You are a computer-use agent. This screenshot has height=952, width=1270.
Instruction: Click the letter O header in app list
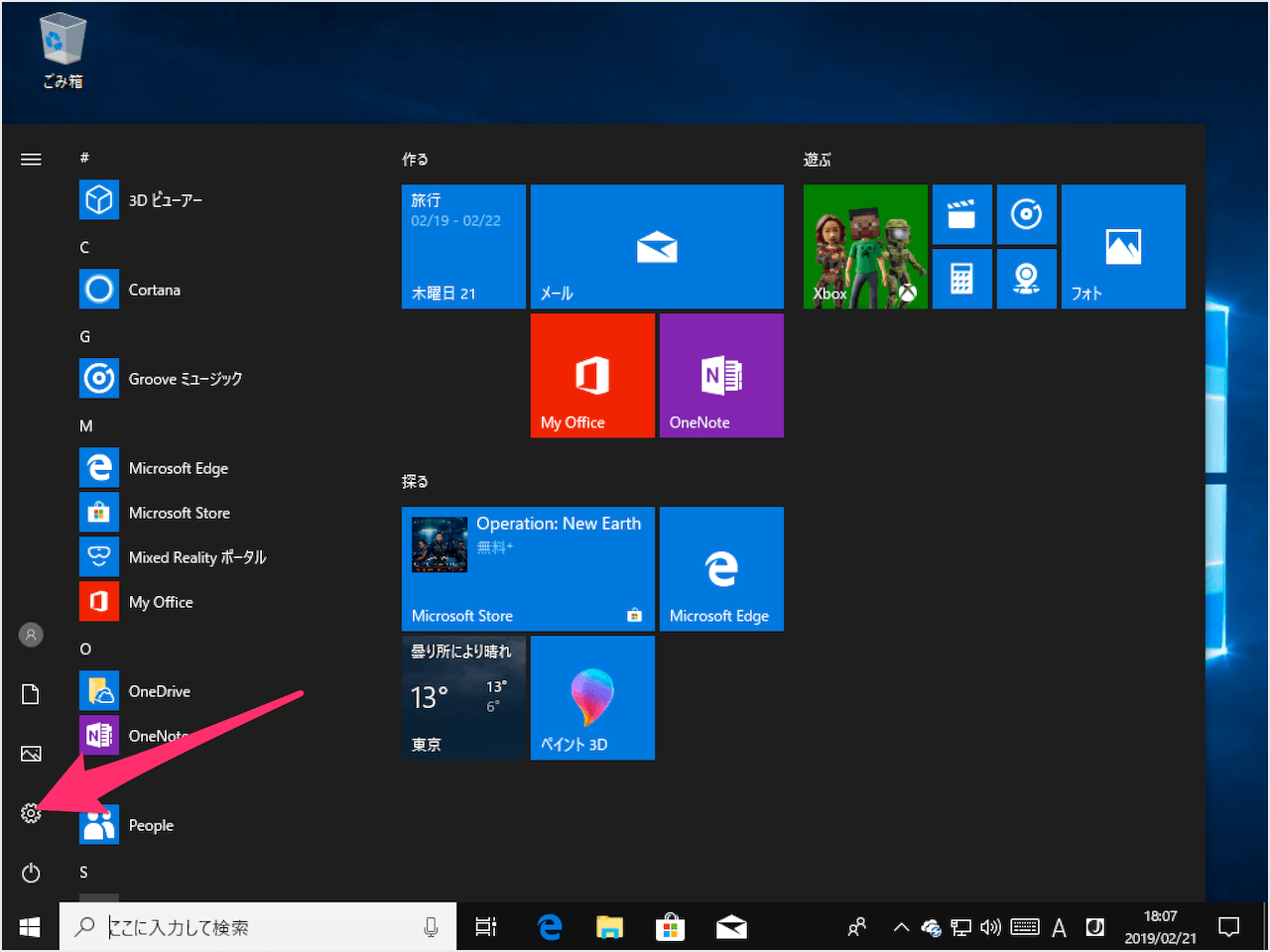(85, 649)
